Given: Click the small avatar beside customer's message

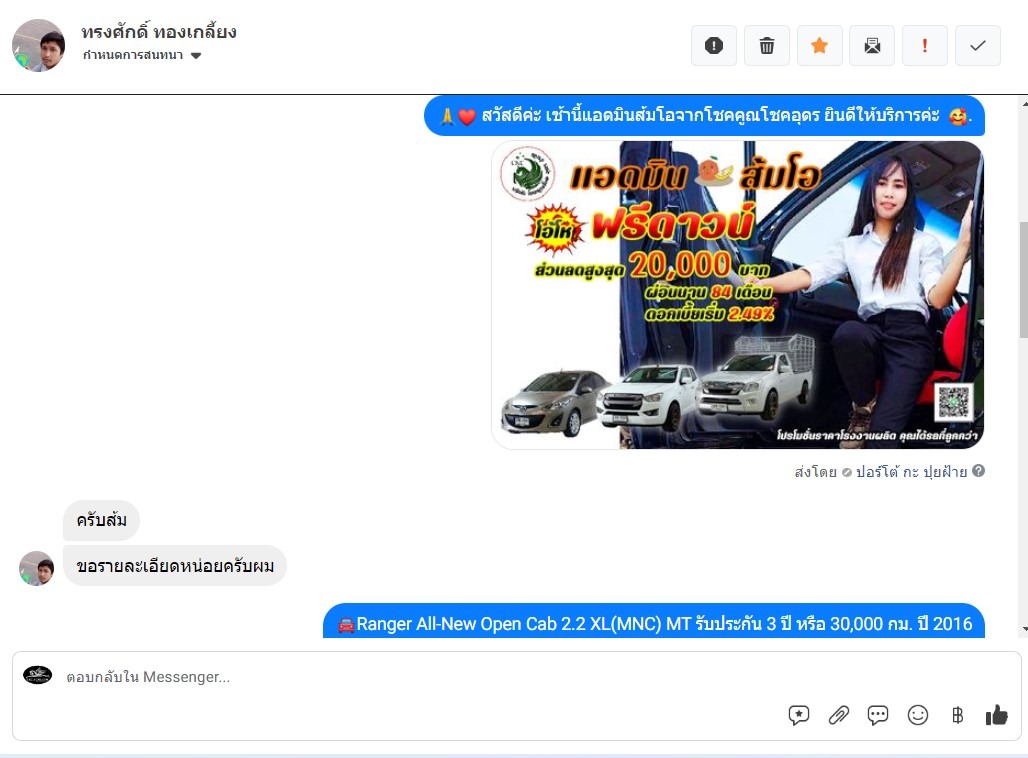Looking at the screenshot, I should 37,568.
